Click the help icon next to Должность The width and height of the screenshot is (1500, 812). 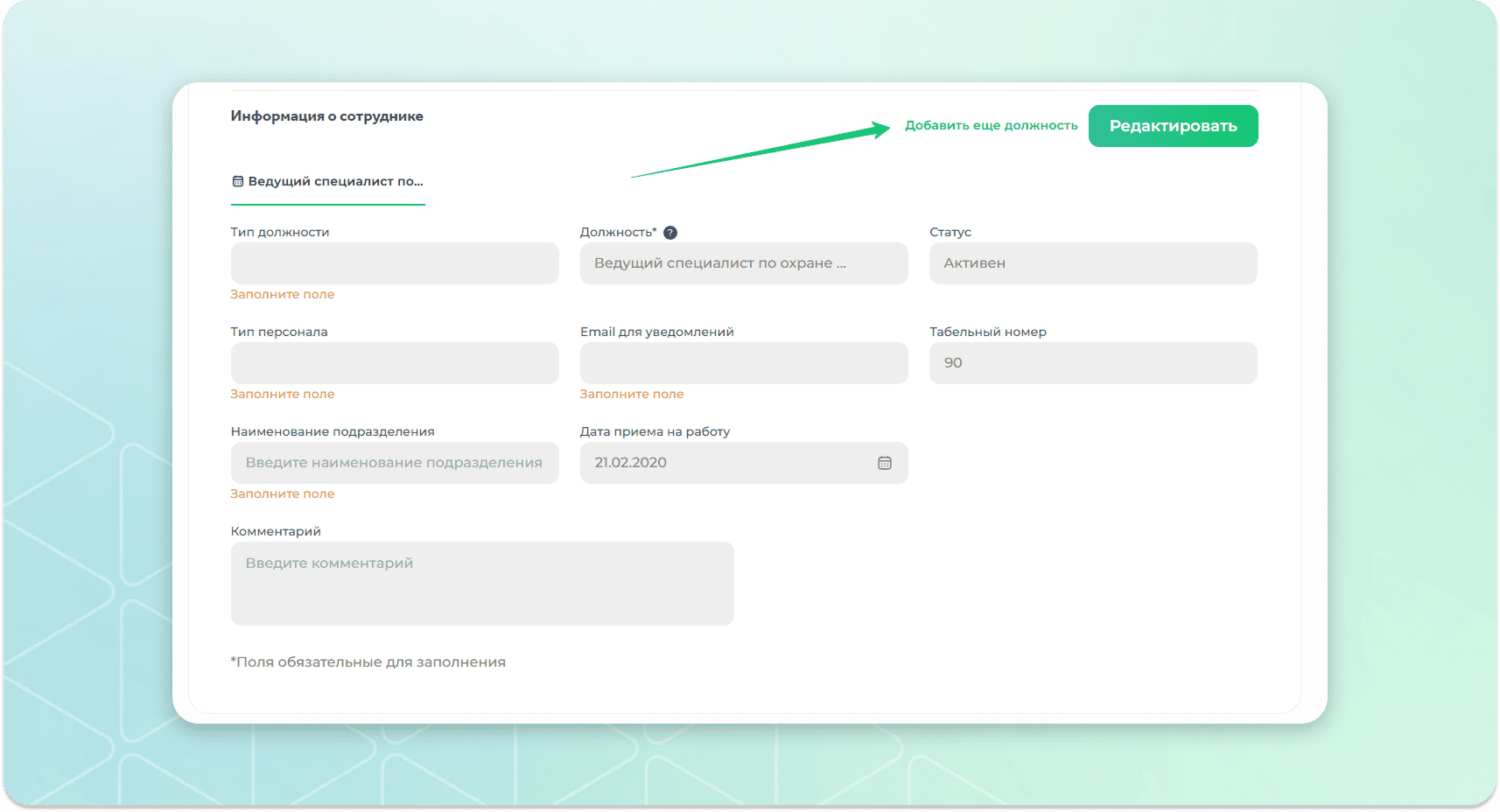click(x=670, y=233)
